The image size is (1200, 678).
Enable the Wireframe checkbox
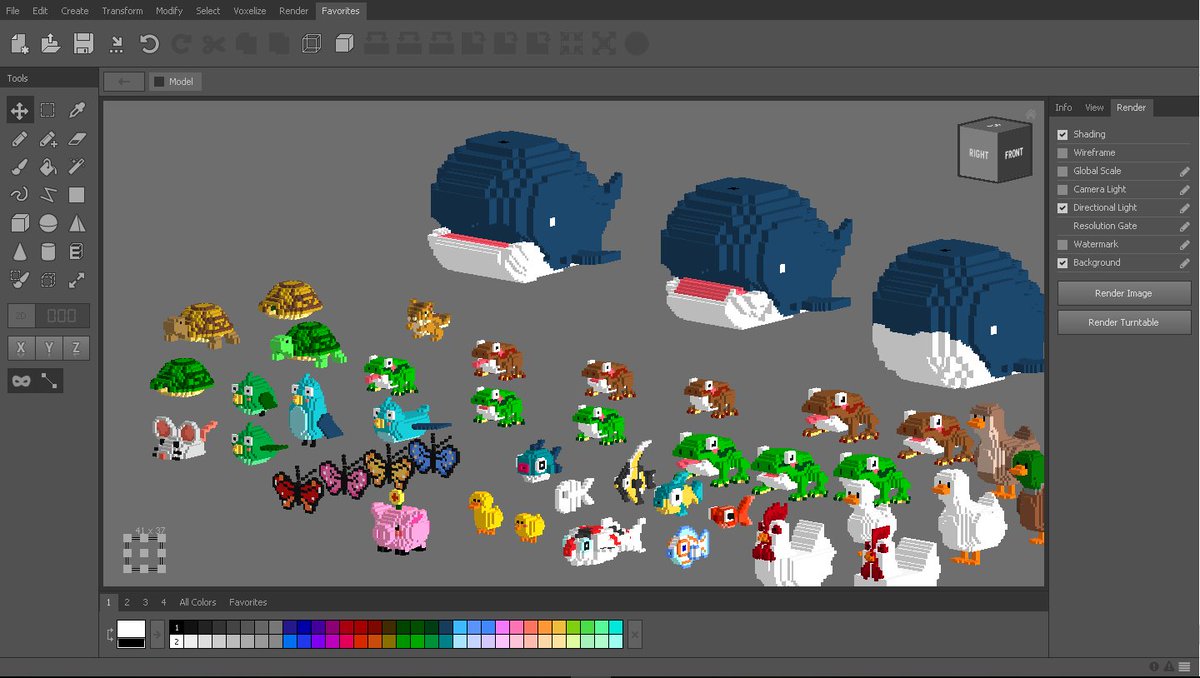(x=1063, y=153)
